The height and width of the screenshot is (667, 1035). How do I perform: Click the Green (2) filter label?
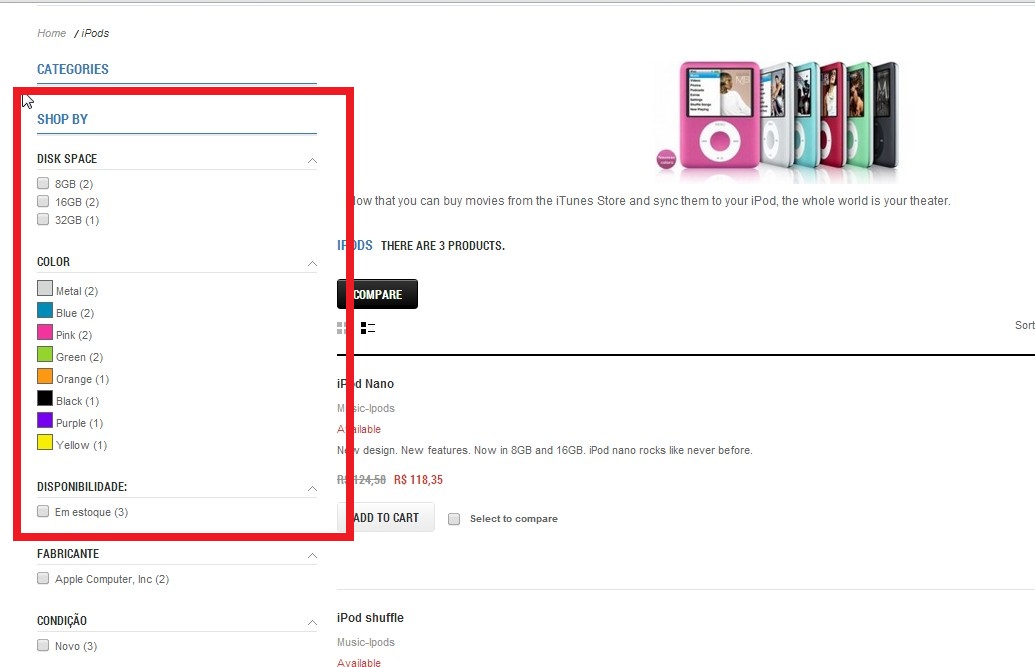(79, 357)
